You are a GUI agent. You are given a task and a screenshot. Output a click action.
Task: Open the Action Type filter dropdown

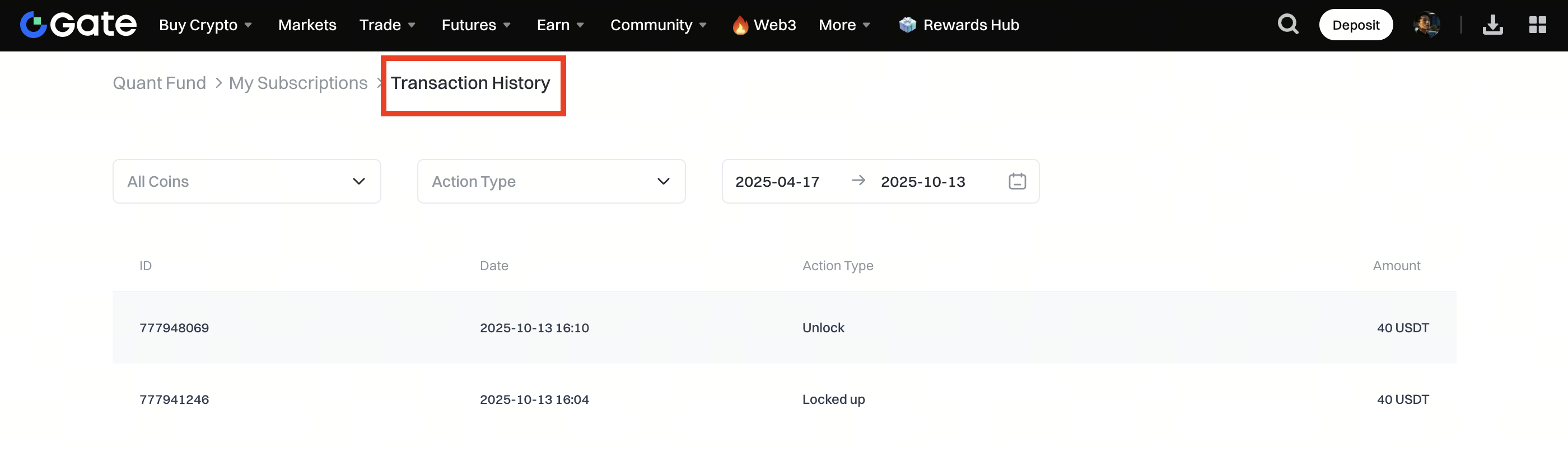click(551, 181)
